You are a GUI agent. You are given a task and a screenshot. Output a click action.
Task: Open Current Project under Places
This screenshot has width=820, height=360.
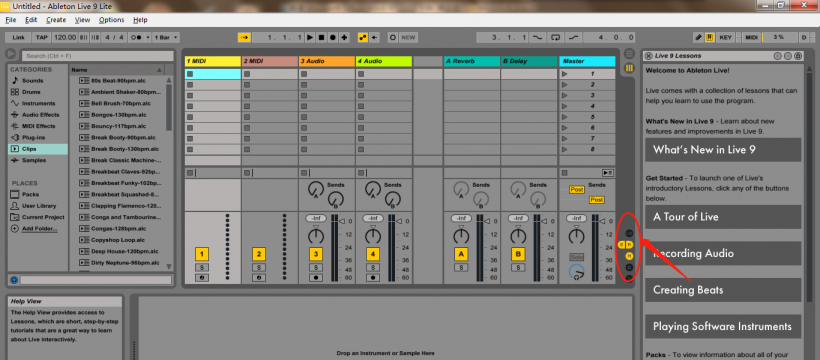tap(43, 217)
